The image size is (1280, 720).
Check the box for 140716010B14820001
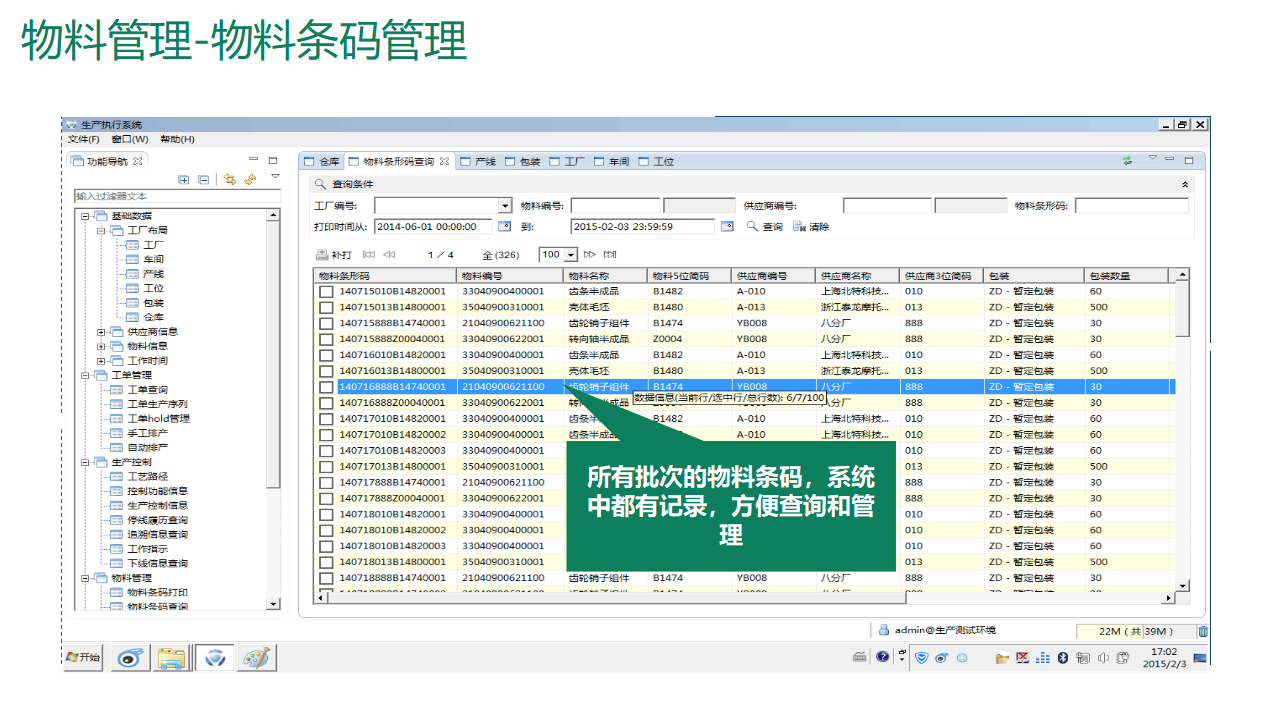[x=326, y=355]
